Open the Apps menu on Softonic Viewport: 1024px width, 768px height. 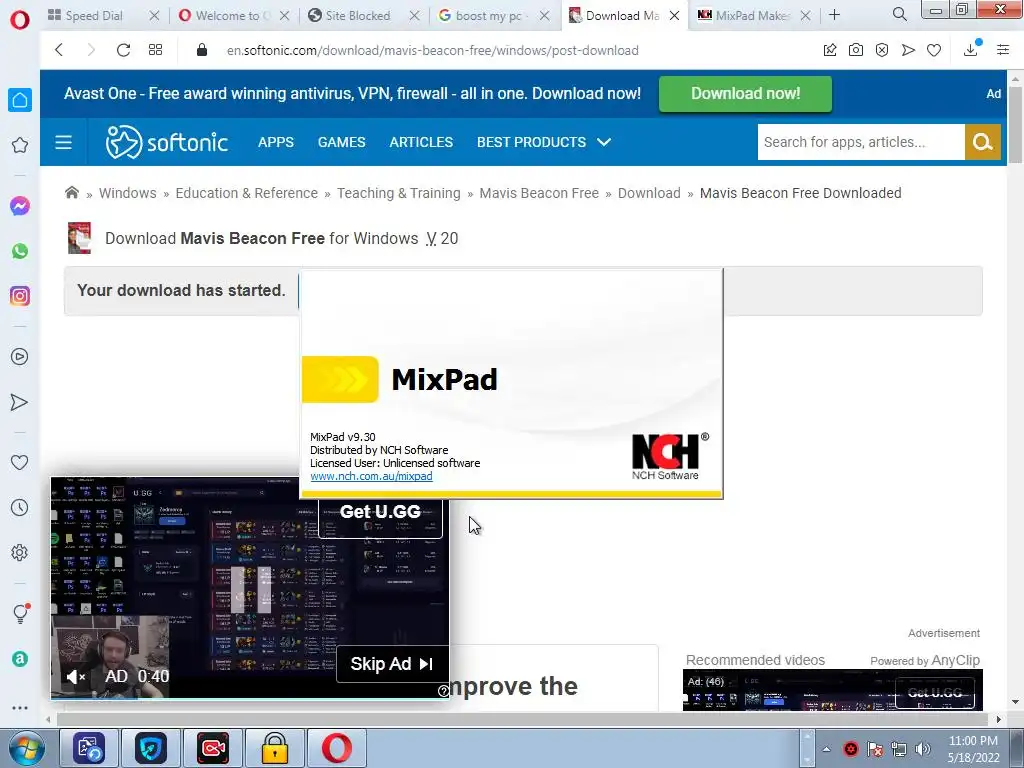[276, 142]
